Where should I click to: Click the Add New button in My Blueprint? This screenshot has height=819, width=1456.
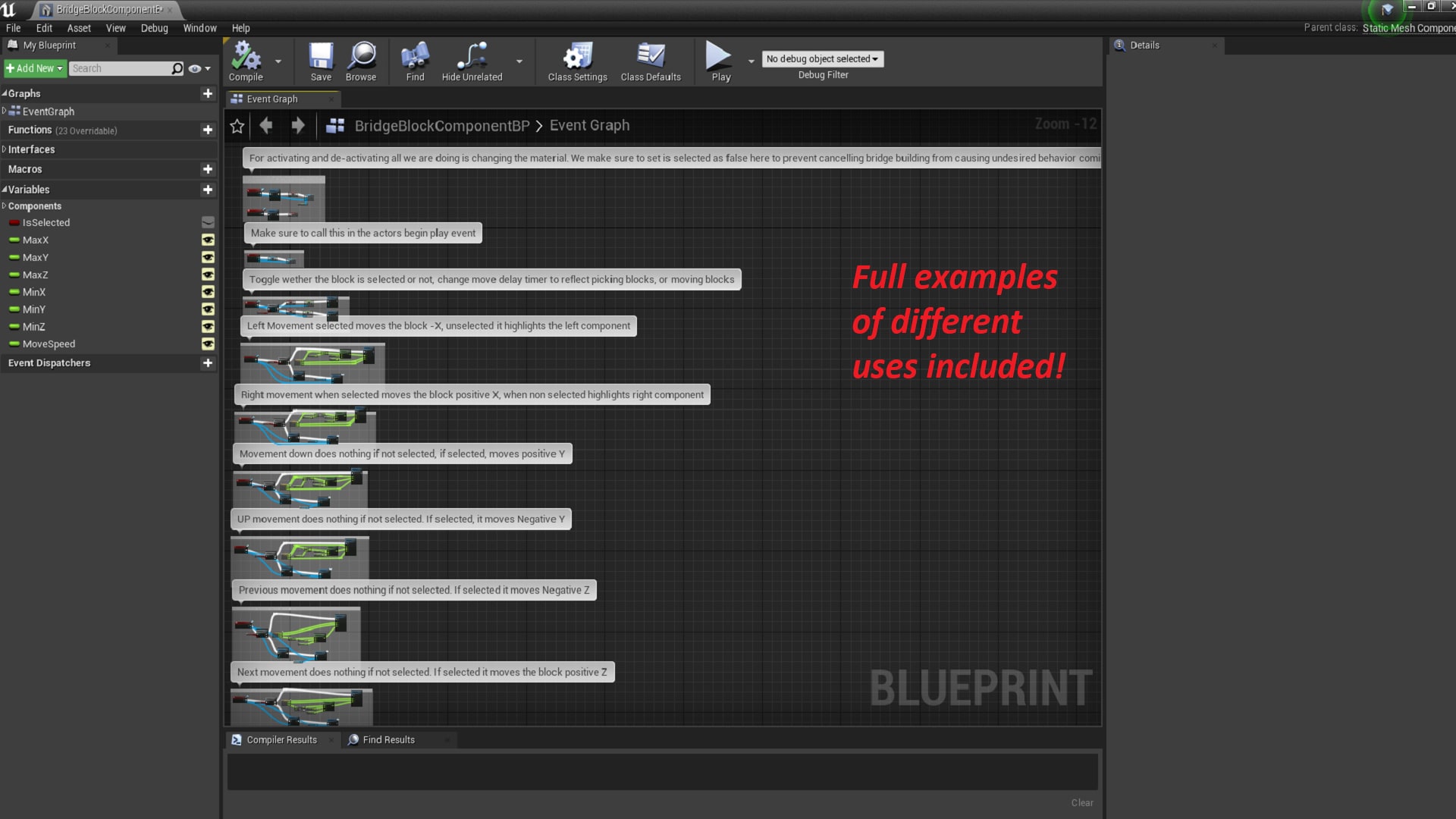pyautogui.click(x=35, y=68)
